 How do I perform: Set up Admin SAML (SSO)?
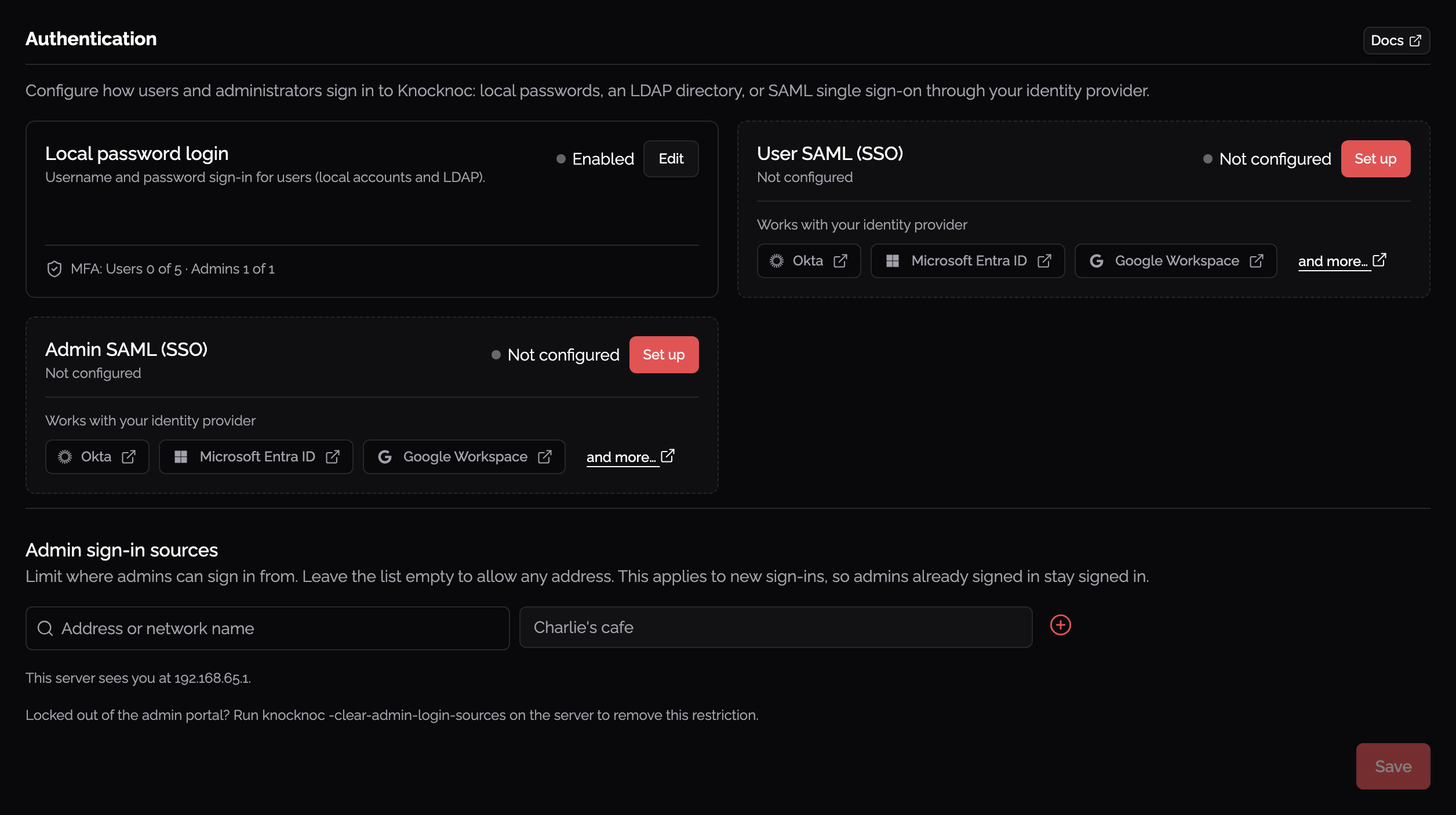pyautogui.click(x=664, y=355)
